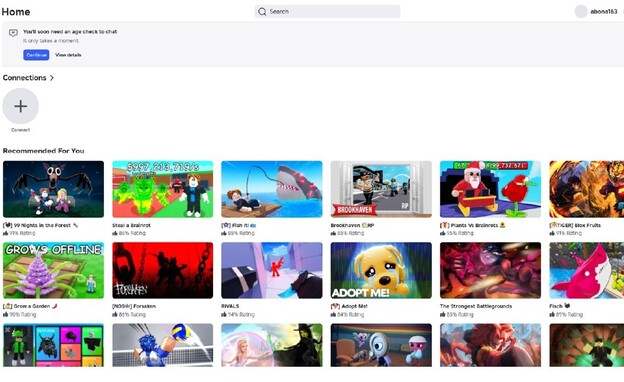The height and width of the screenshot is (382, 624).
Task: Open the Fisch game thumbnail
Action: [x=587, y=270]
